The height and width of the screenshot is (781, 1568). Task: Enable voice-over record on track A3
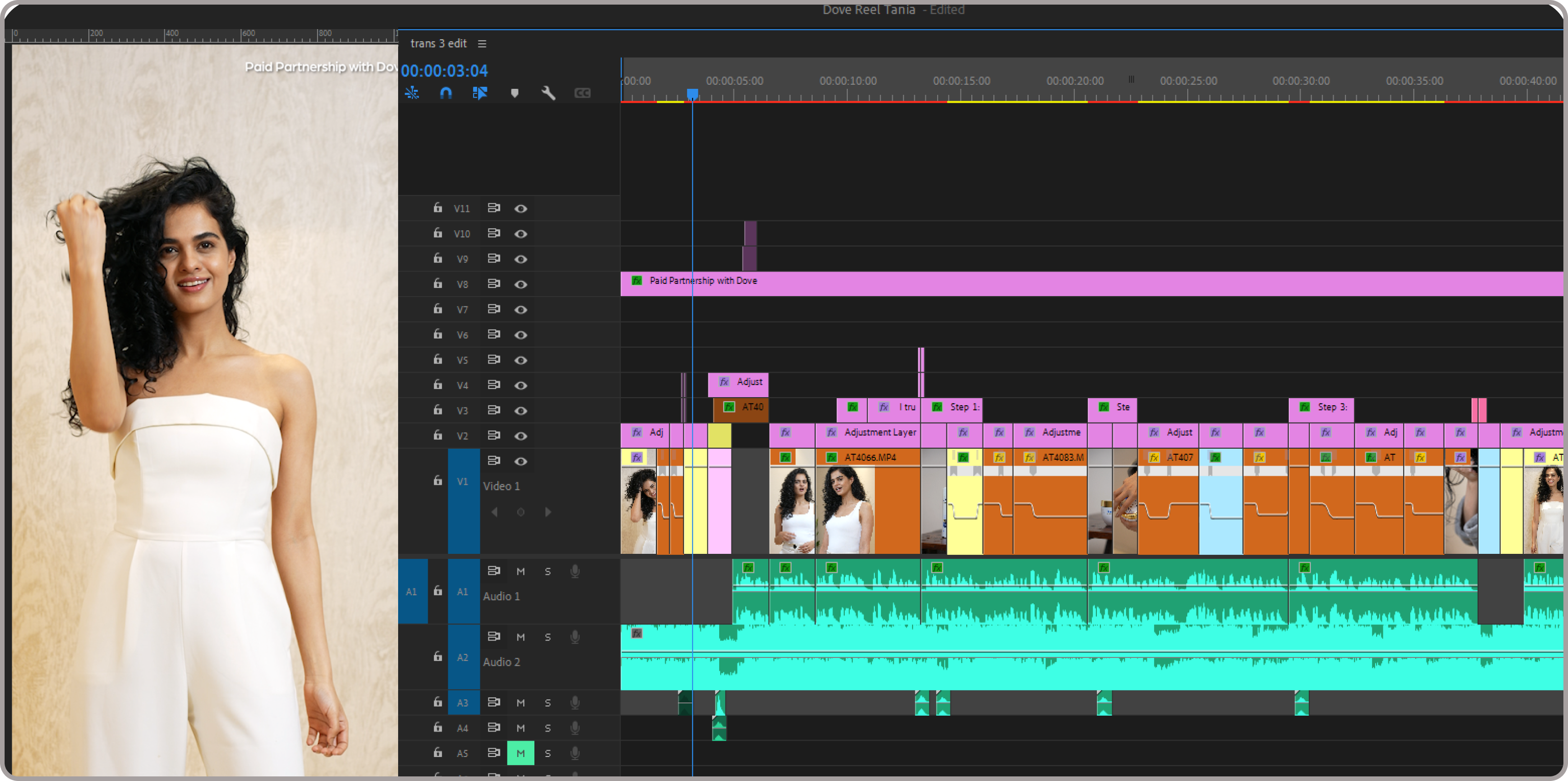575,702
